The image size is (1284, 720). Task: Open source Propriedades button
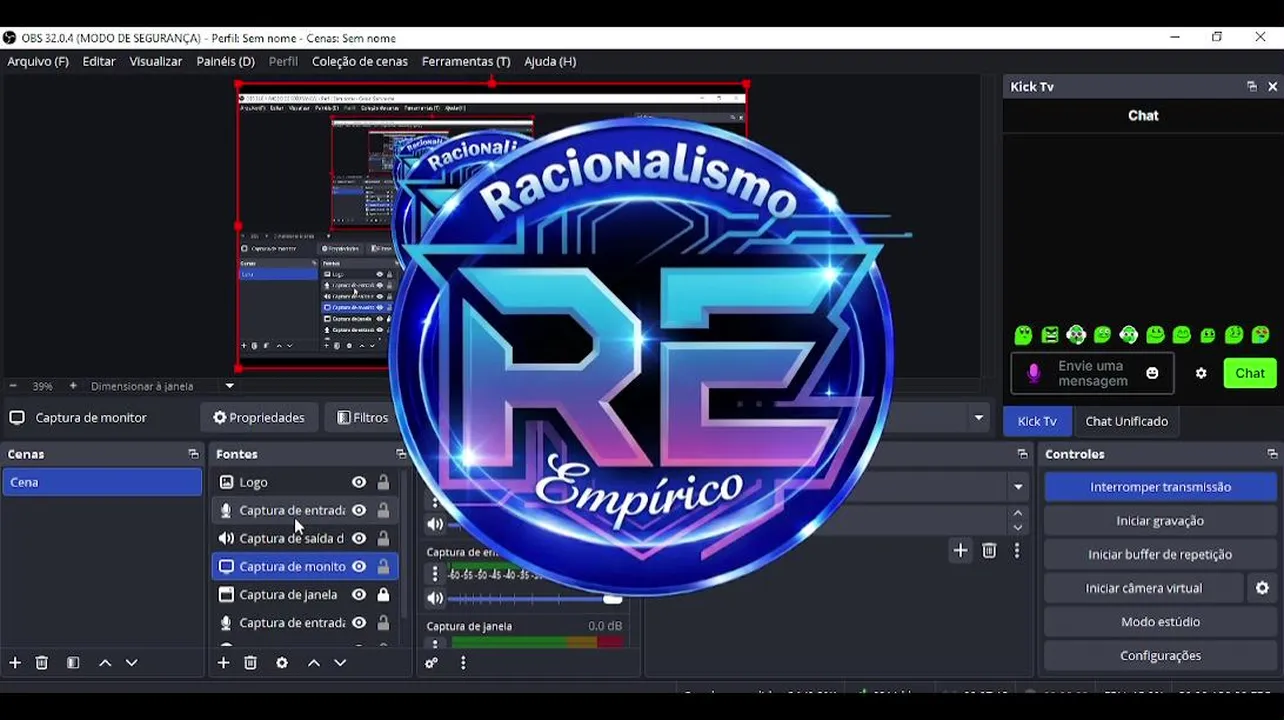coord(259,418)
